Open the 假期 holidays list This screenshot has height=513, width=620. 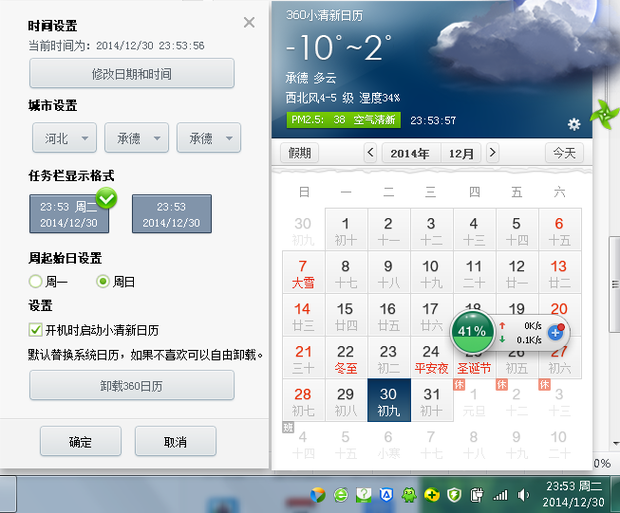pos(299,153)
